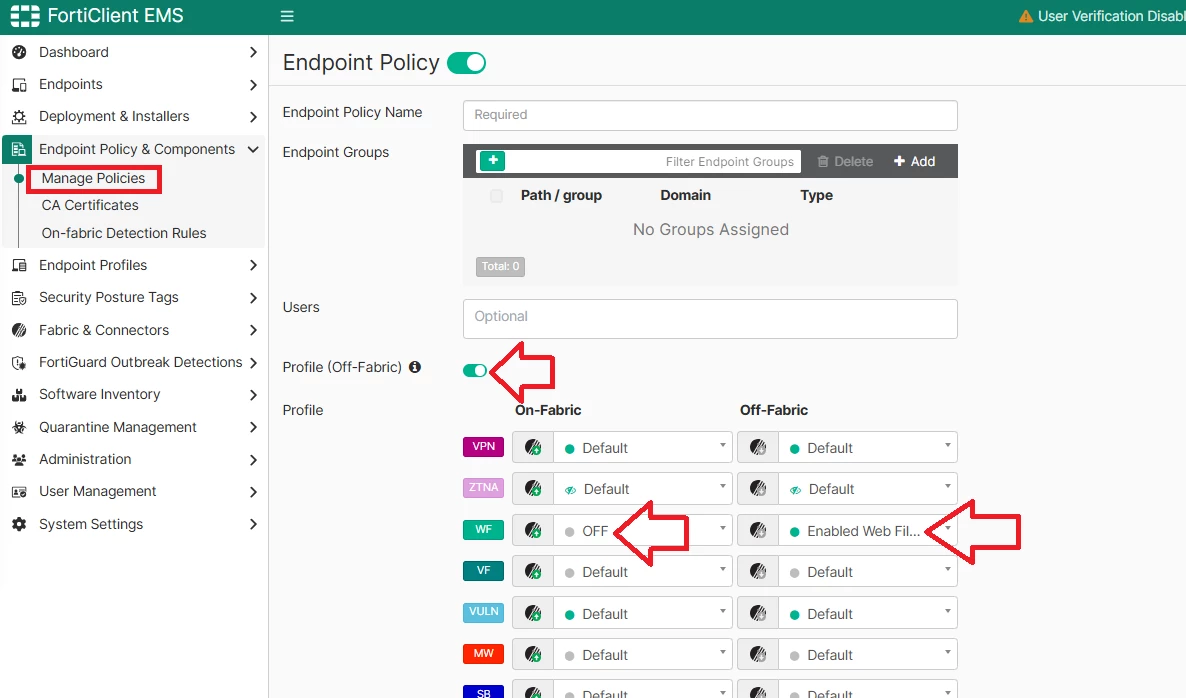This screenshot has height=698, width=1186.
Task: Open the WF On-Fabric OFF dropdown
Action: pos(642,530)
